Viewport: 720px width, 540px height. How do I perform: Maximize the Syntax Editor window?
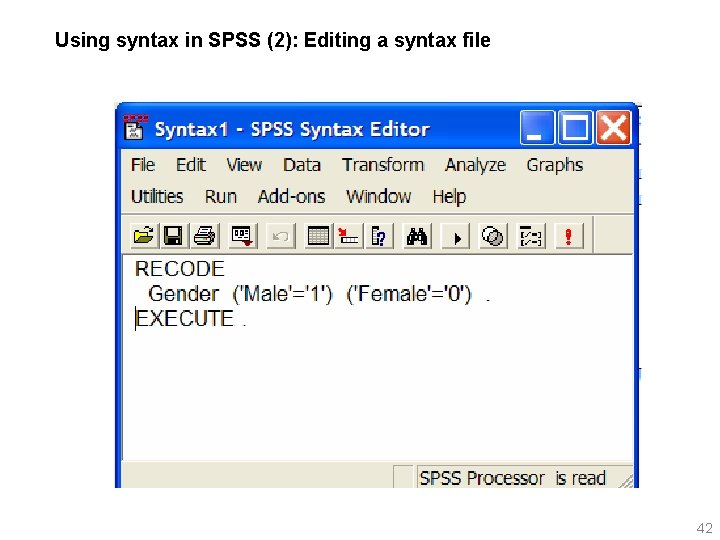(x=575, y=127)
